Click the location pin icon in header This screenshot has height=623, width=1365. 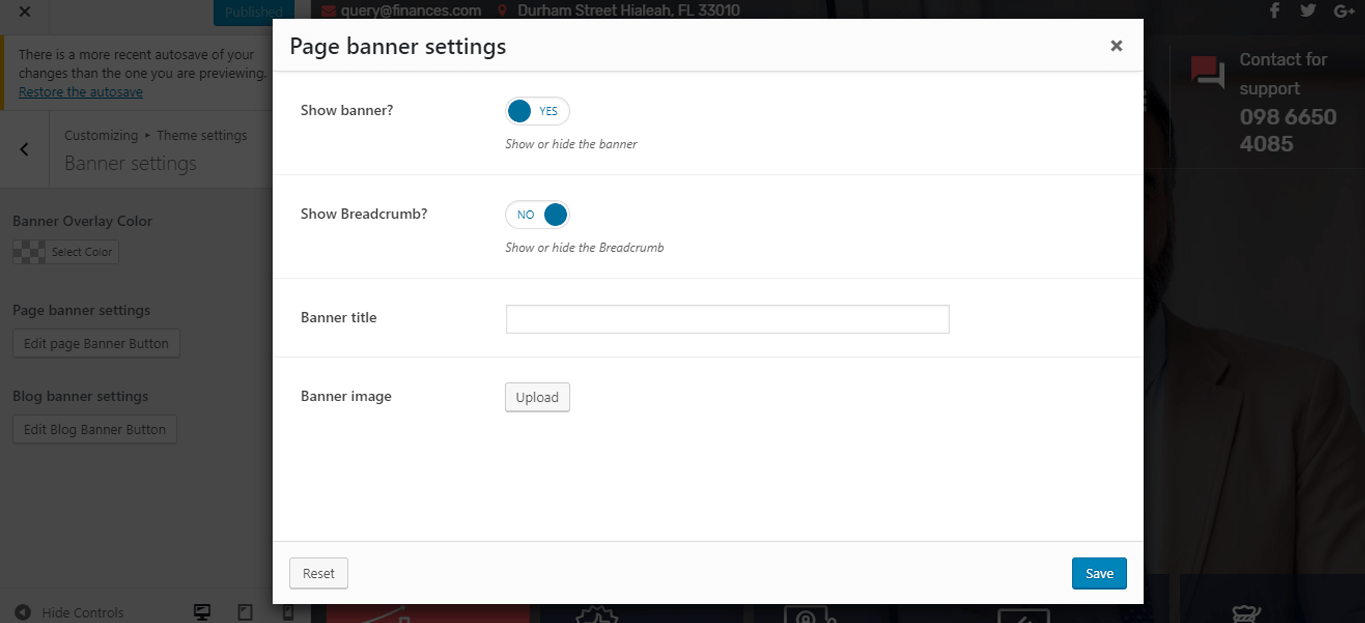(502, 11)
